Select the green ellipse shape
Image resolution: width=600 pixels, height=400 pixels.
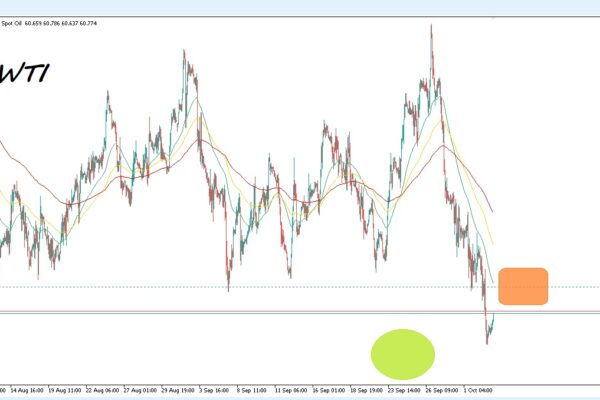pos(403,353)
